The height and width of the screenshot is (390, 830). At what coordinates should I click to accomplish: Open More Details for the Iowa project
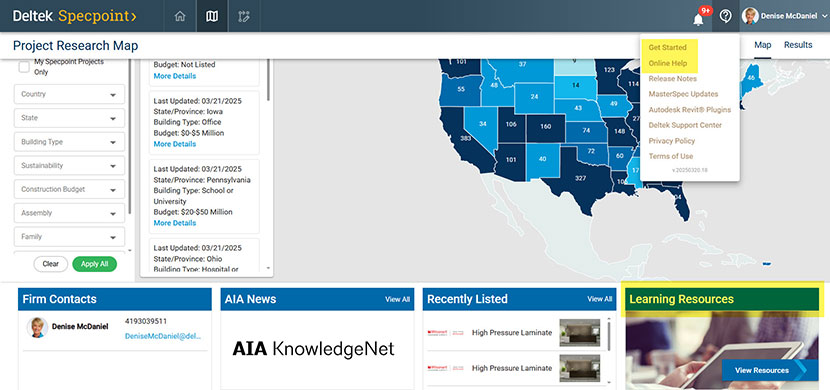[x=175, y=144]
